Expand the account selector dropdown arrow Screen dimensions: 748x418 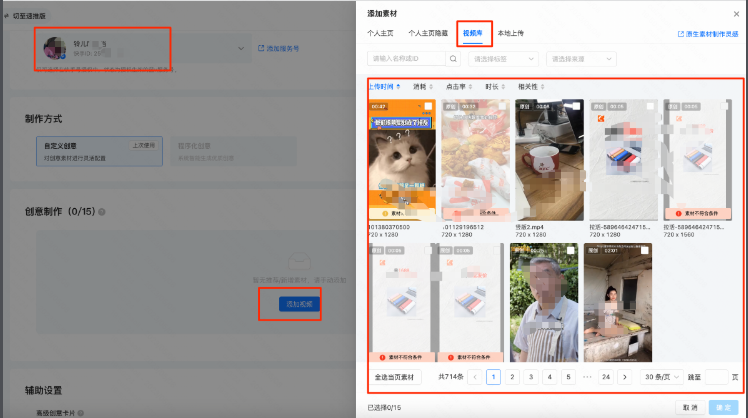pyautogui.click(x=241, y=48)
